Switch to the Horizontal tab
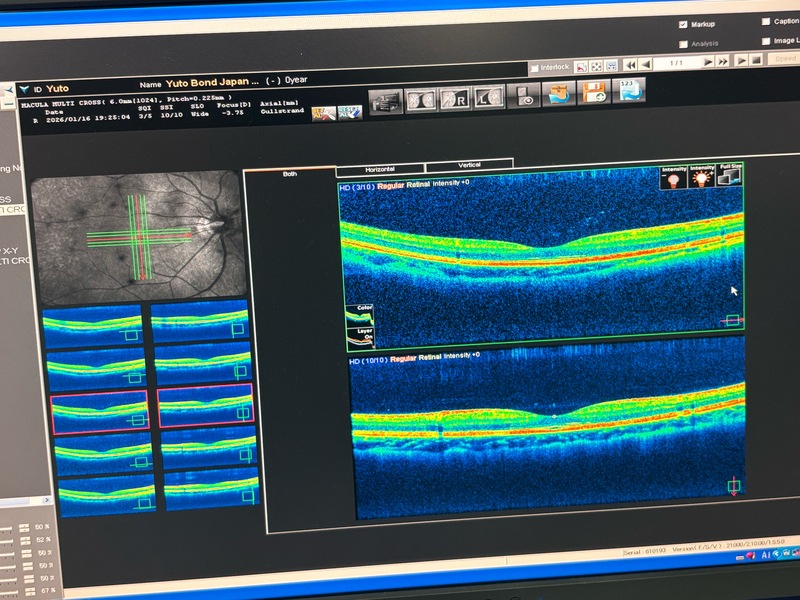 [380, 169]
